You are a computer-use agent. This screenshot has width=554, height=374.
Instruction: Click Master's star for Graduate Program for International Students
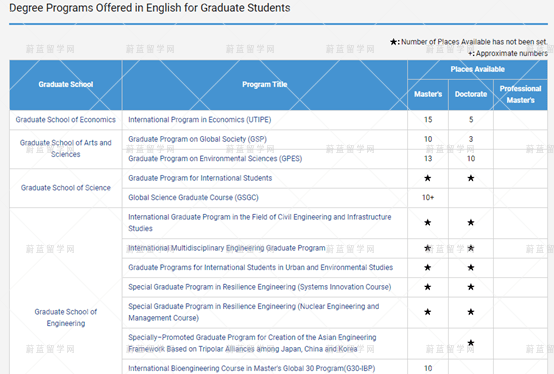pyautogui.click(x=428, y=178)
